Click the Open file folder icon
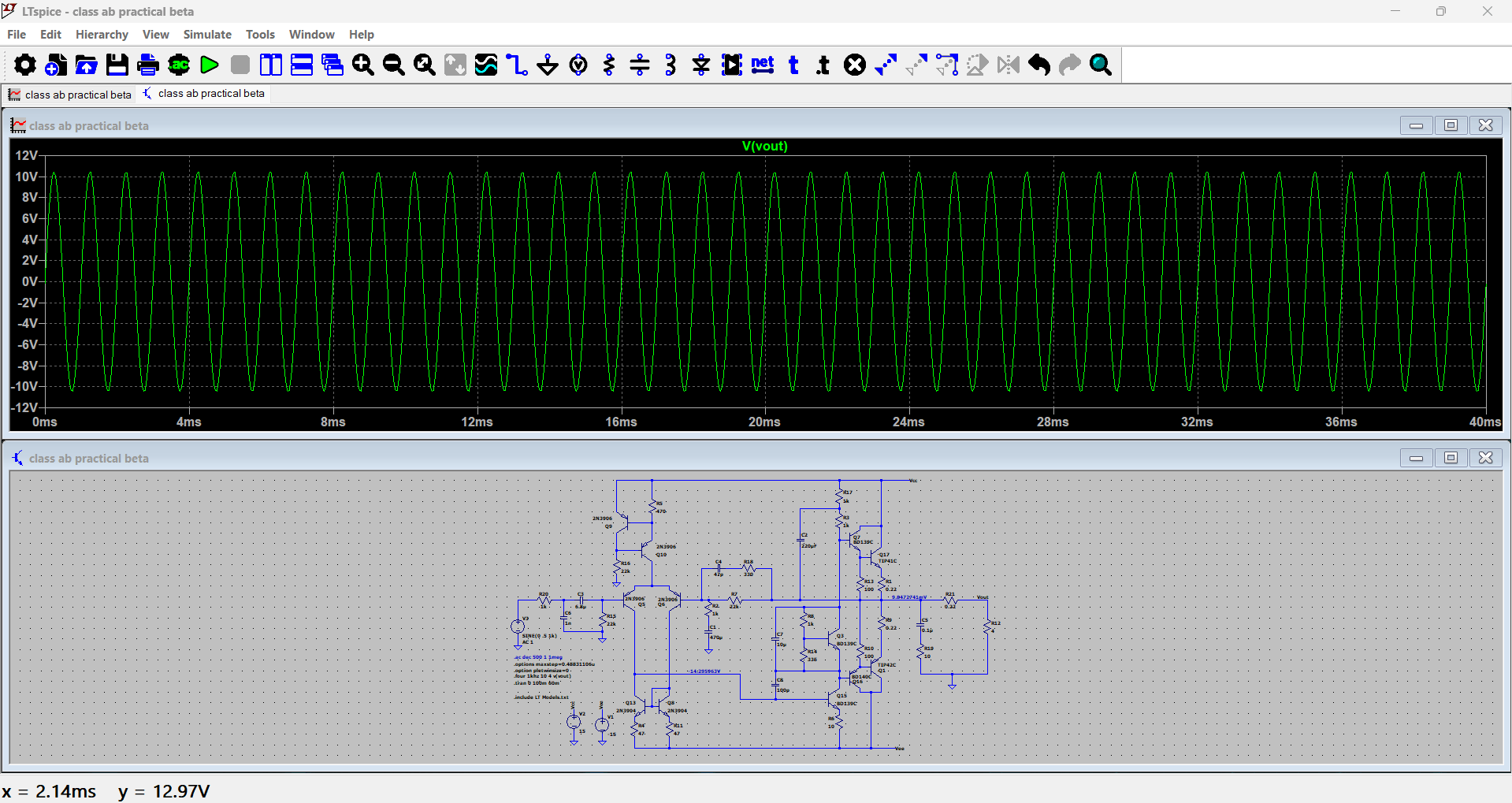The height and width of the screenshot is (803, 1512). click(86, 65)
